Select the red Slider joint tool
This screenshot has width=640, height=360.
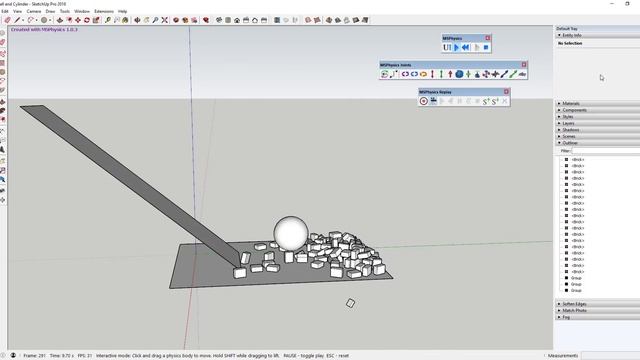(x=432, y=74)
